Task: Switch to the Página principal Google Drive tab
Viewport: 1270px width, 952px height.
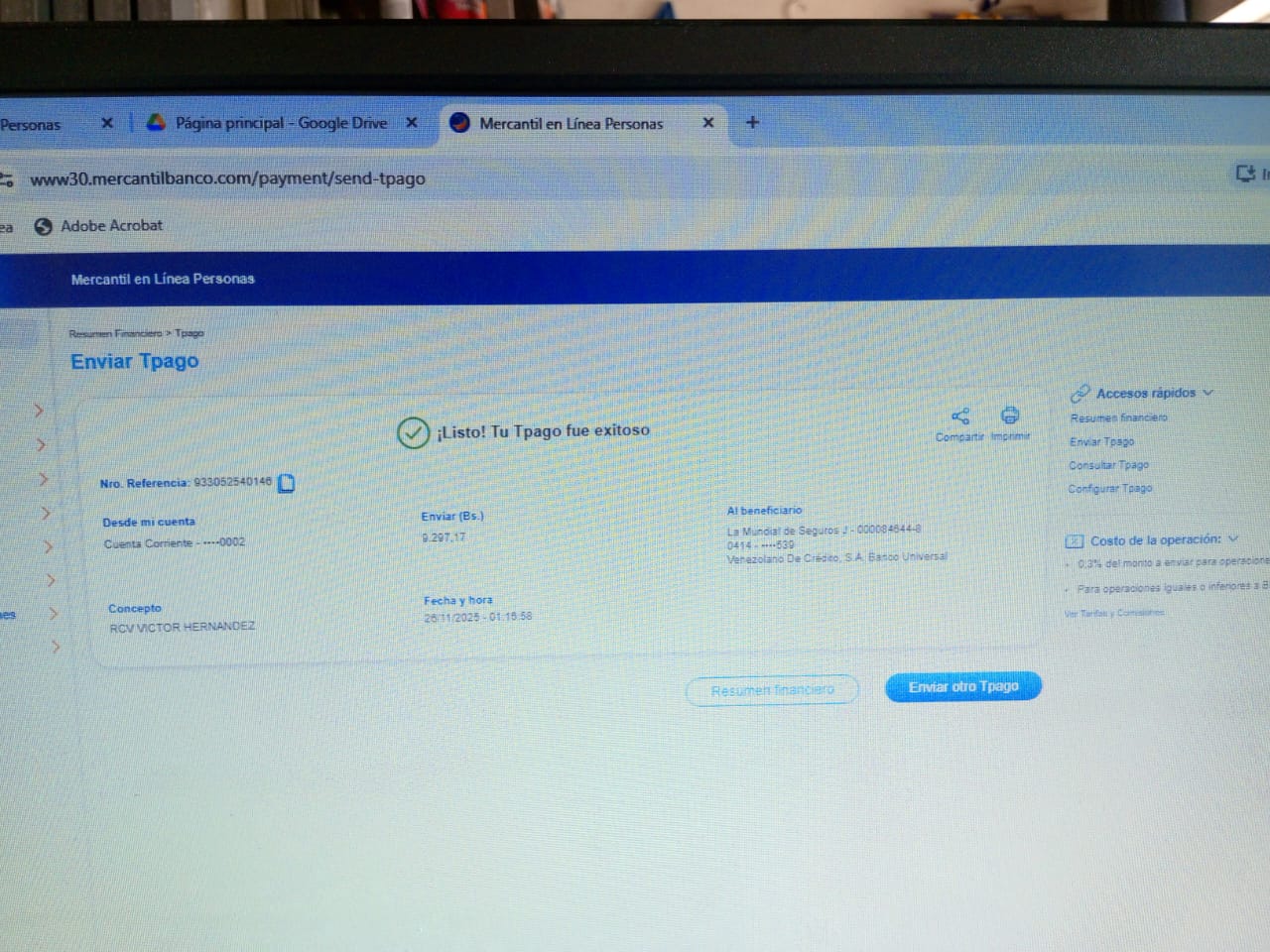Action: coord(280,123)
